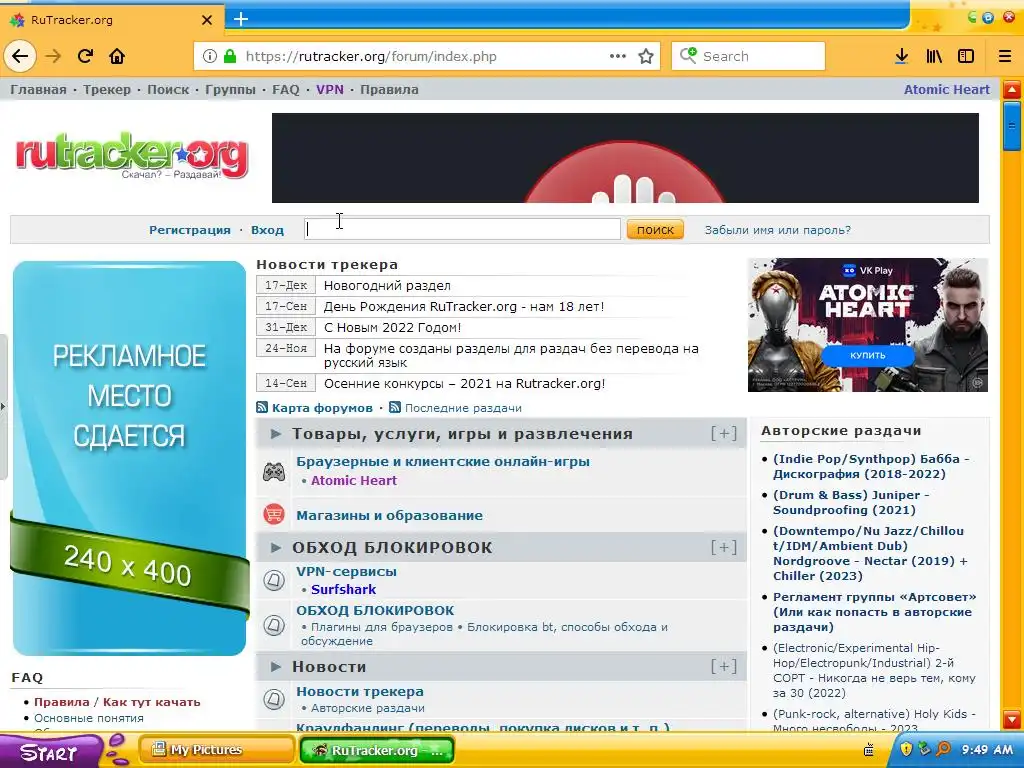Screen dimensions: 1024x768
Task: Click the forum icon beside Новости трекера
Action: pyautogui.click(x=274, y=699)
